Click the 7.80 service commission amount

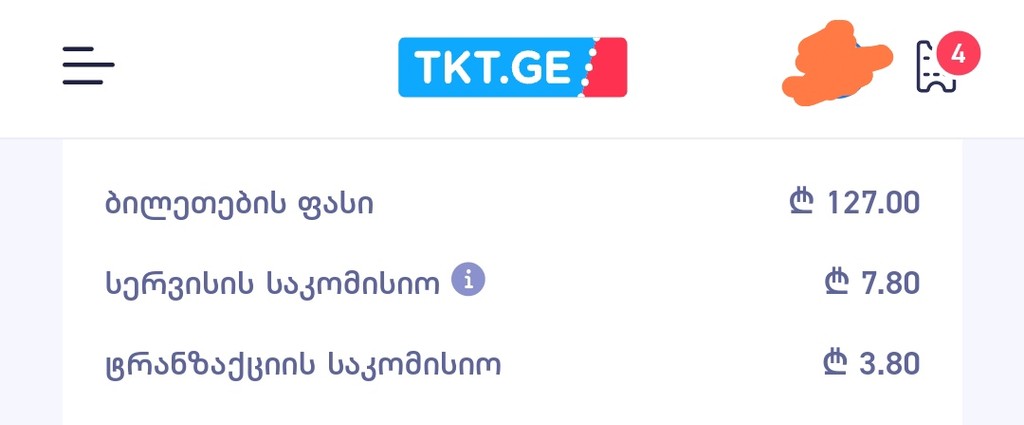890,283
